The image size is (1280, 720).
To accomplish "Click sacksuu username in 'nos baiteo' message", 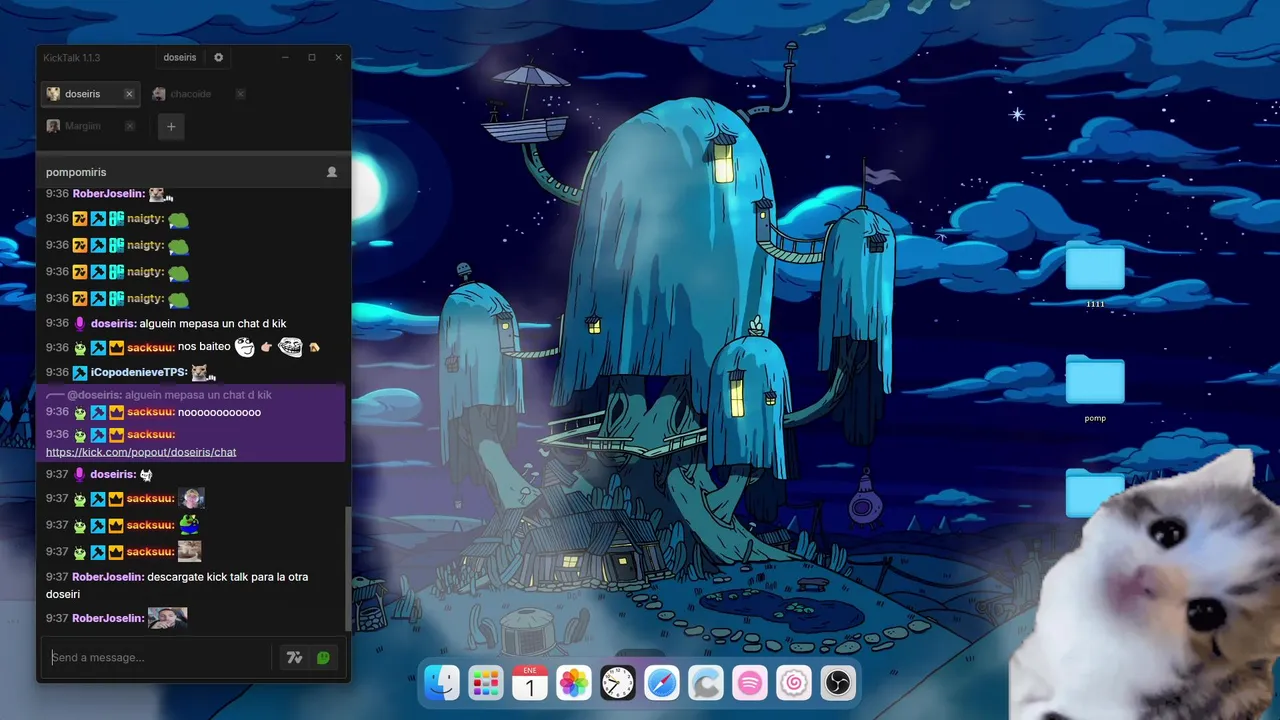I will click(x=151, y=347).
